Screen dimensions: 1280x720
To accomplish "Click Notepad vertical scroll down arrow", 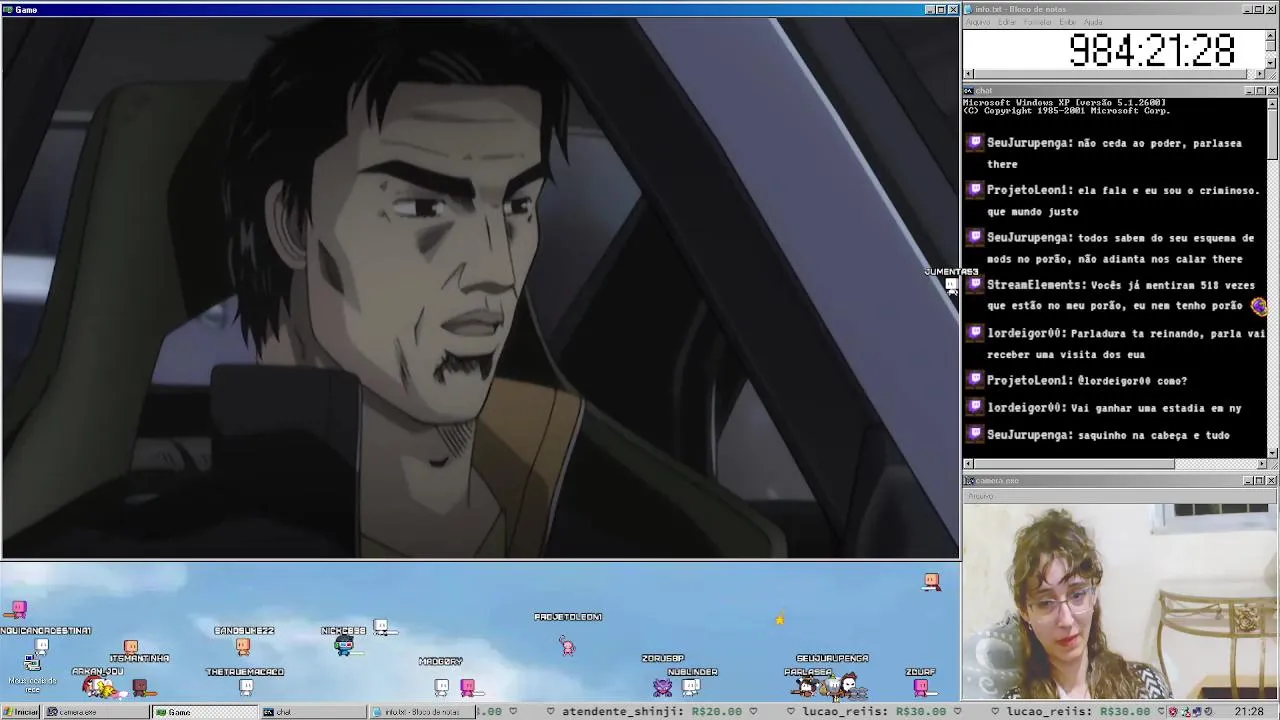I will point(1271,63).
